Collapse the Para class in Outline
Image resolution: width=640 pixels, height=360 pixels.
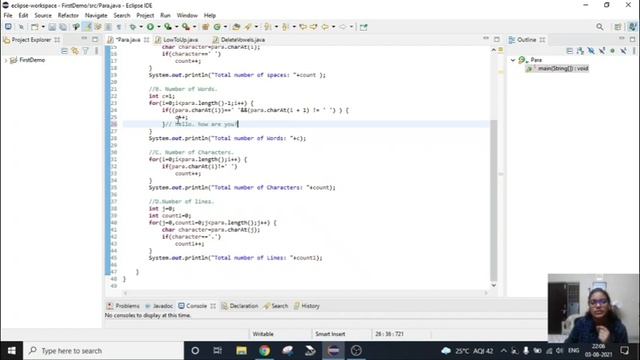click(x=513, y=60)
